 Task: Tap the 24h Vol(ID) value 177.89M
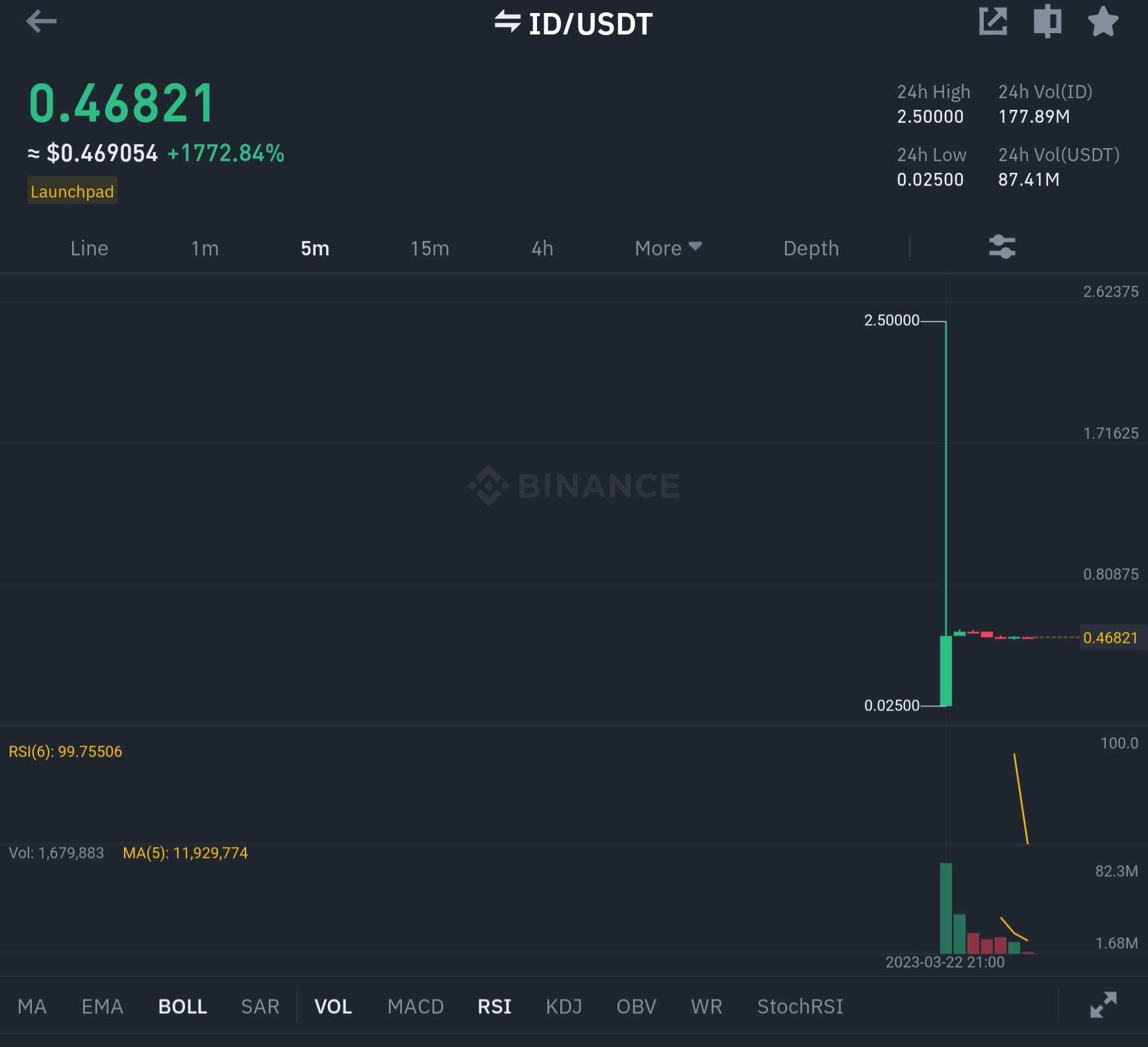[1034, 116]
